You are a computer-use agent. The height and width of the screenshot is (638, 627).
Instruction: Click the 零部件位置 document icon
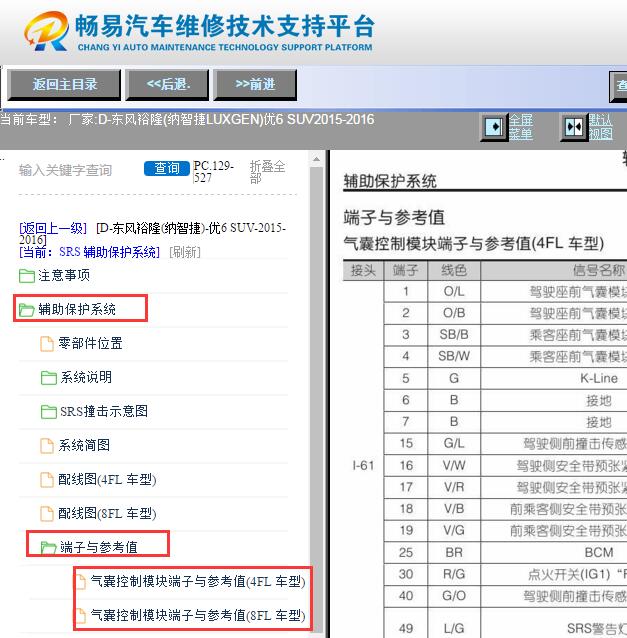pyautogui.click(x=47, y=343)
